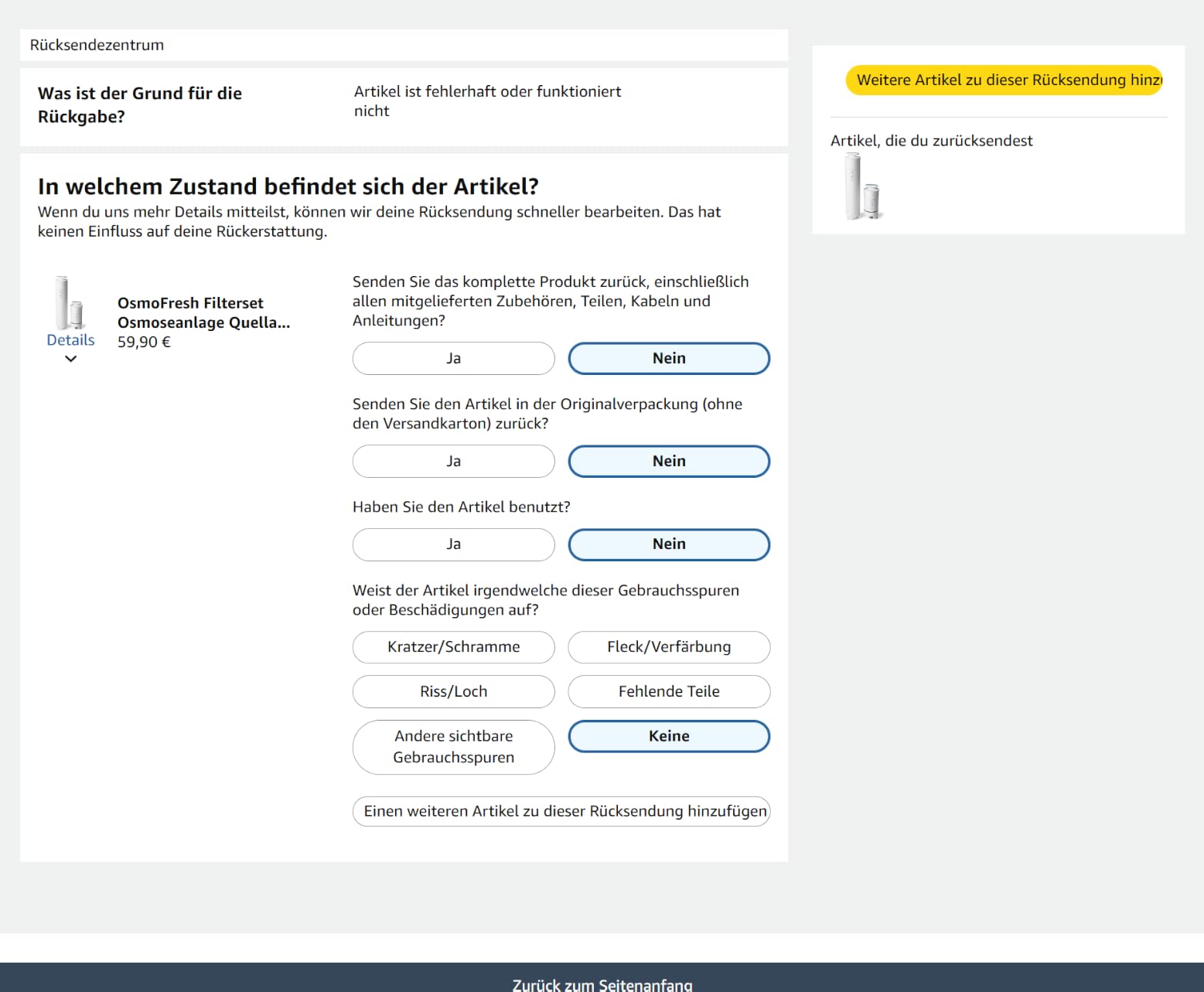This screenshot has height=992, width=1204.
Task: Open the Rücksendezentrum breadcrumb
Action: coord(97,45)
